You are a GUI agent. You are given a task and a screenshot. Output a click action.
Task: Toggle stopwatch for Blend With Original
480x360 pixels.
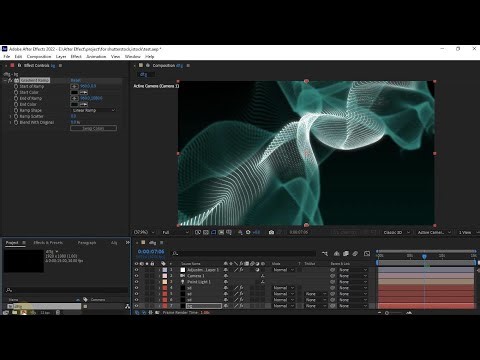tap(16, 122)
